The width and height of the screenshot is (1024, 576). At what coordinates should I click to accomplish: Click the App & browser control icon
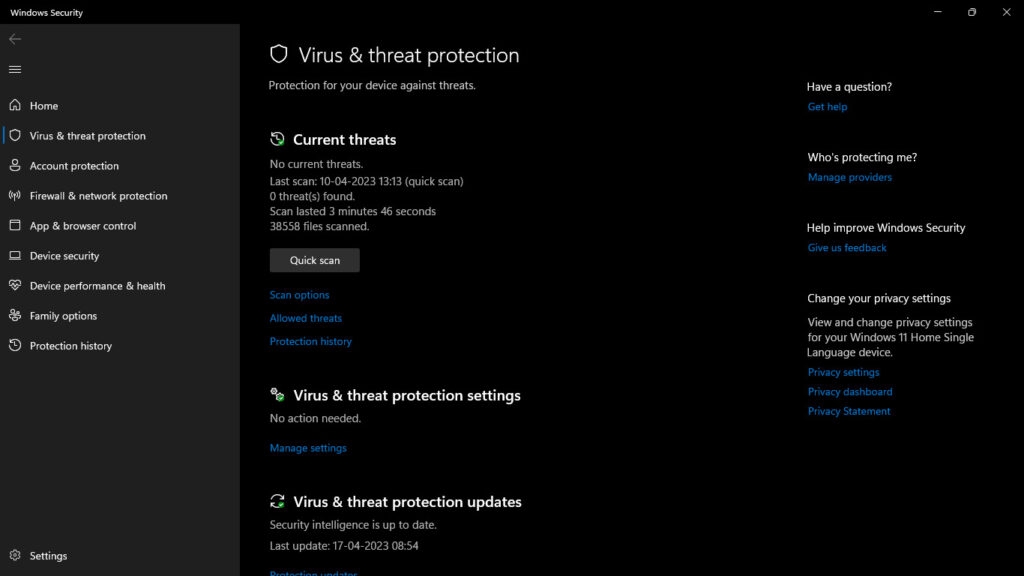(15, 226)
